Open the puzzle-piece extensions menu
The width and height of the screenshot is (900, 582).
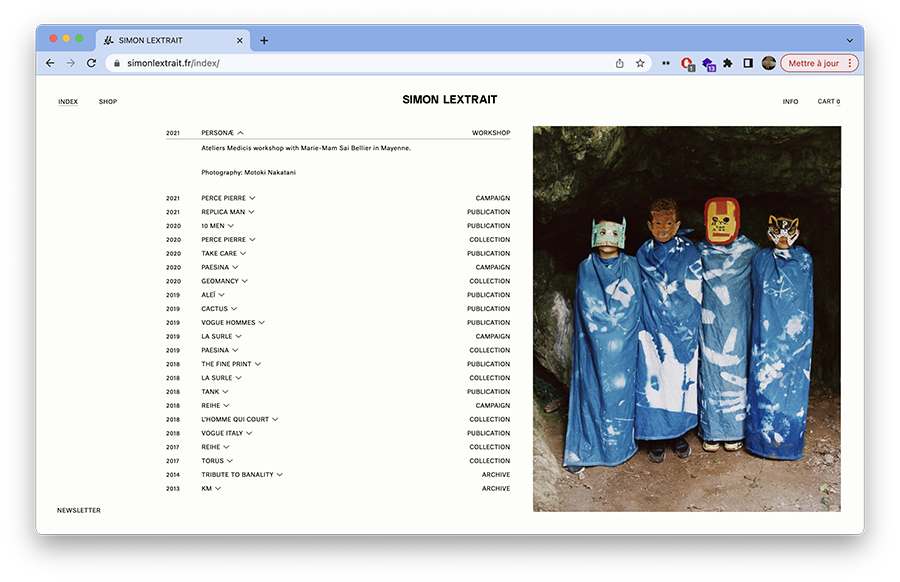pos(728,63)
